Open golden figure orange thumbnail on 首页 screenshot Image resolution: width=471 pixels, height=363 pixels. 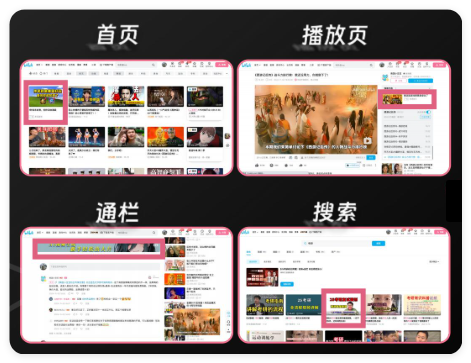pyautogui.click(x=165, y=137)
